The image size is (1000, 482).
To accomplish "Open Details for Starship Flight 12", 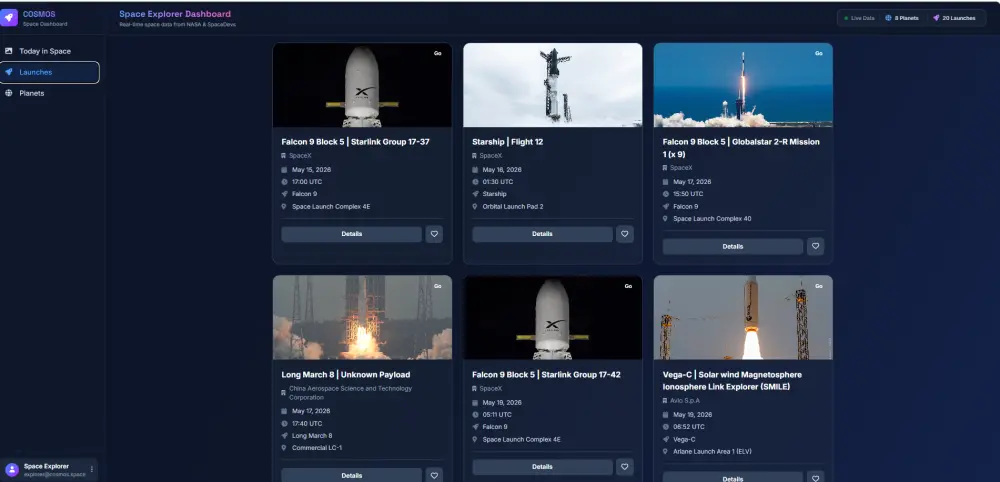I will coord(542,234).
